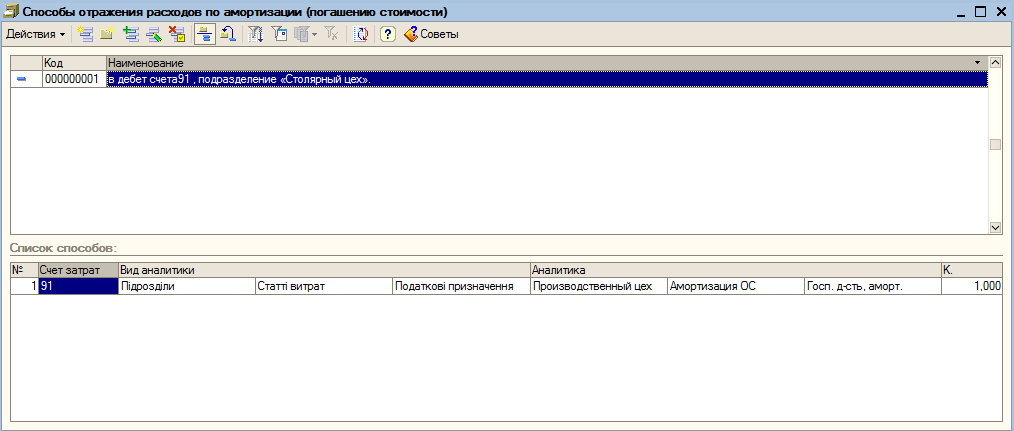Viewport: 1014px width, 431px height.
Task: Click the Вид аналитики column header
Action: 324,269
